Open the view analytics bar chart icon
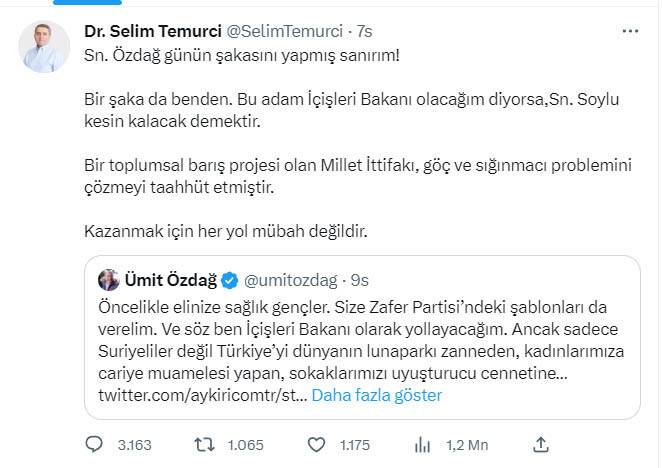The image size is (663, 468). [425, 443]
